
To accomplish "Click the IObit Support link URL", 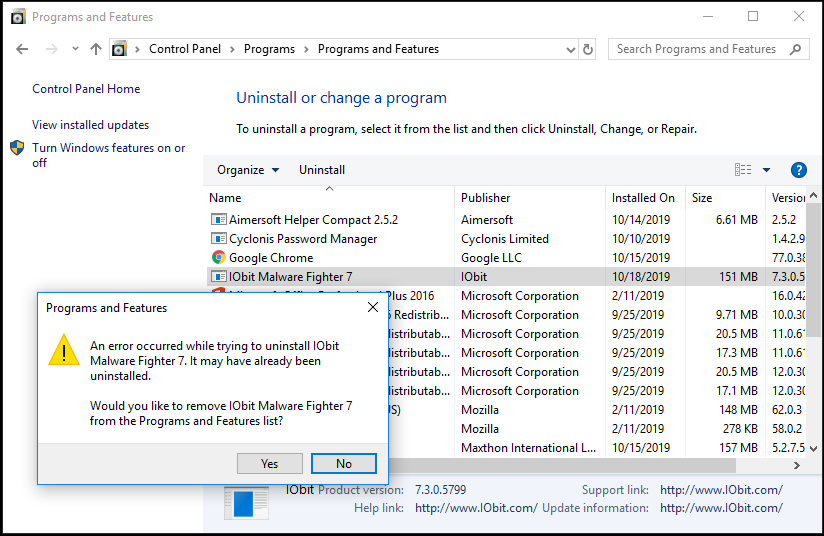I will [721, 490].
